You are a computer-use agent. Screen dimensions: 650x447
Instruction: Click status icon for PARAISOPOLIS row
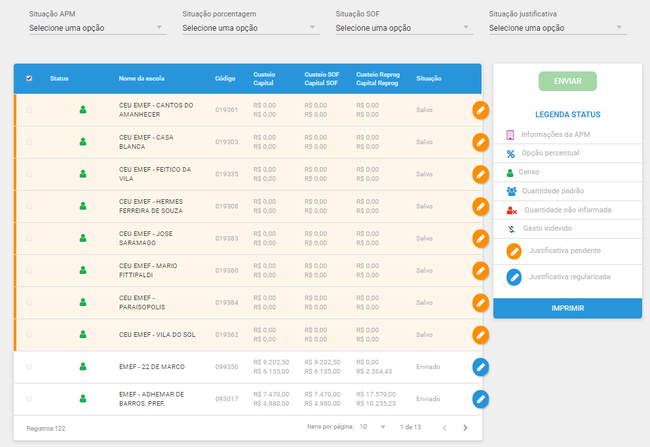83,302
